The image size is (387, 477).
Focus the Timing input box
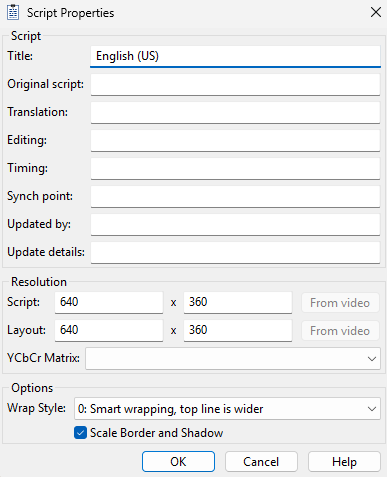pyautogui.click(x=235, y=169)
